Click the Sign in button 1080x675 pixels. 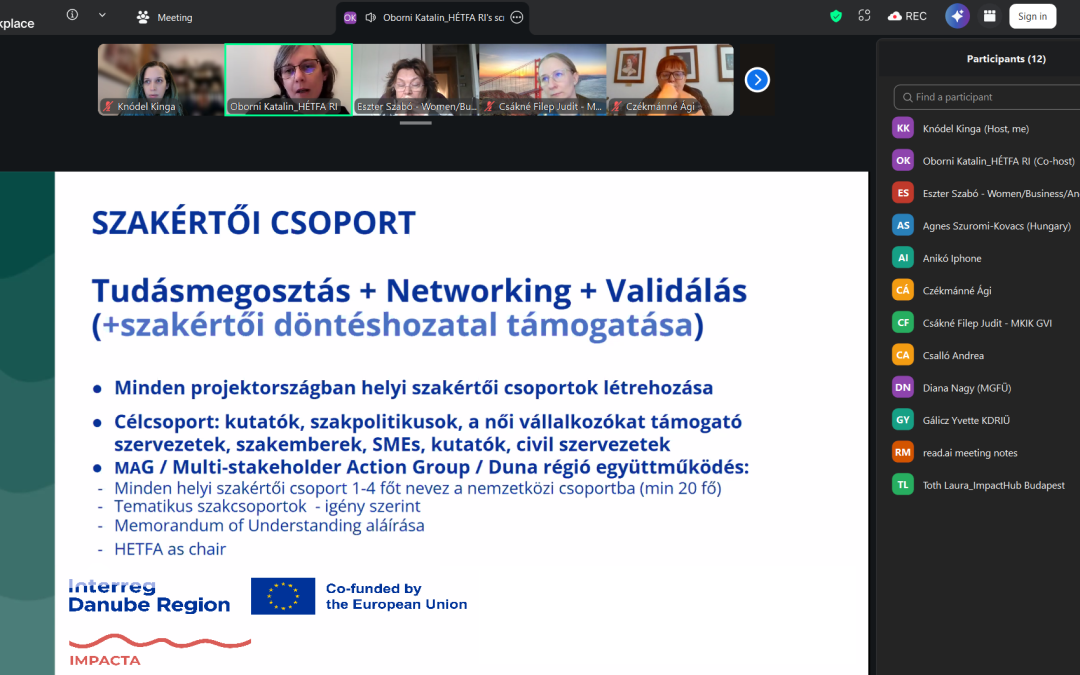pyautogui.click(x=1032, y=16)
